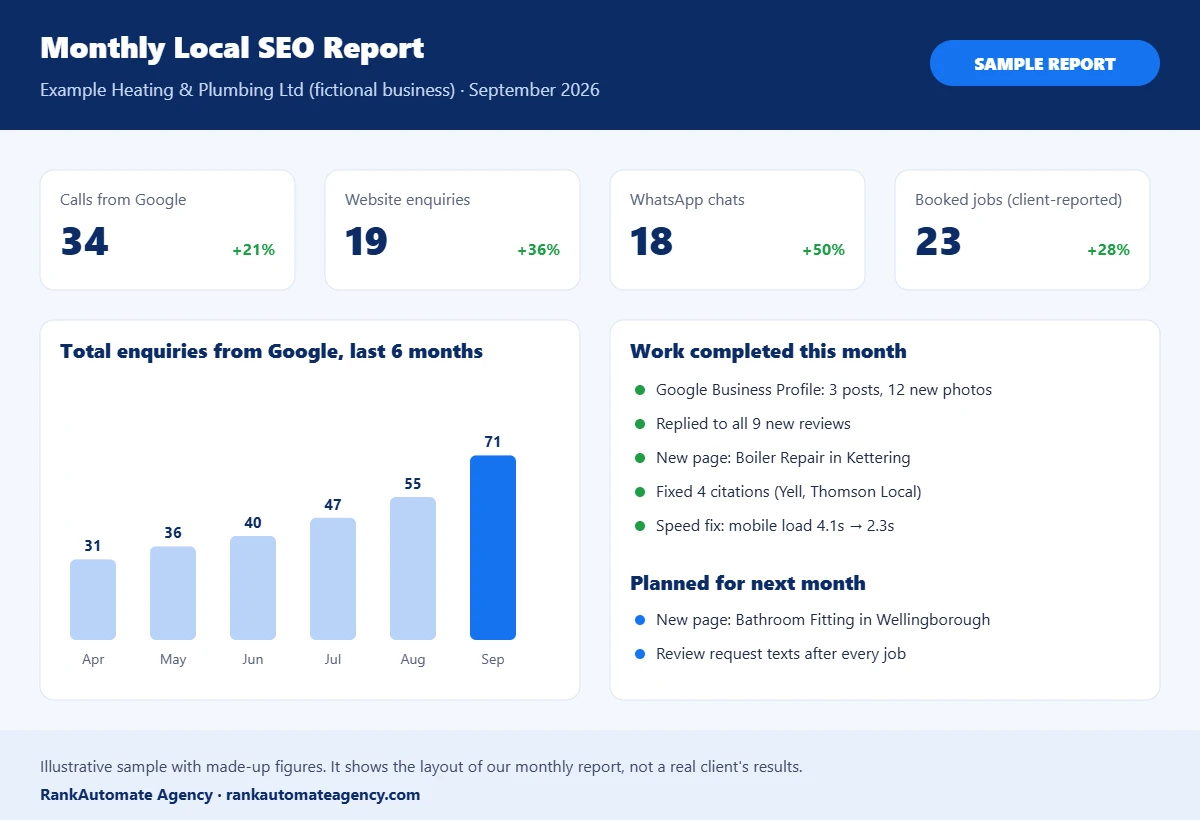
Task: Click the bar value label 47
Action: tap(333, 505)
